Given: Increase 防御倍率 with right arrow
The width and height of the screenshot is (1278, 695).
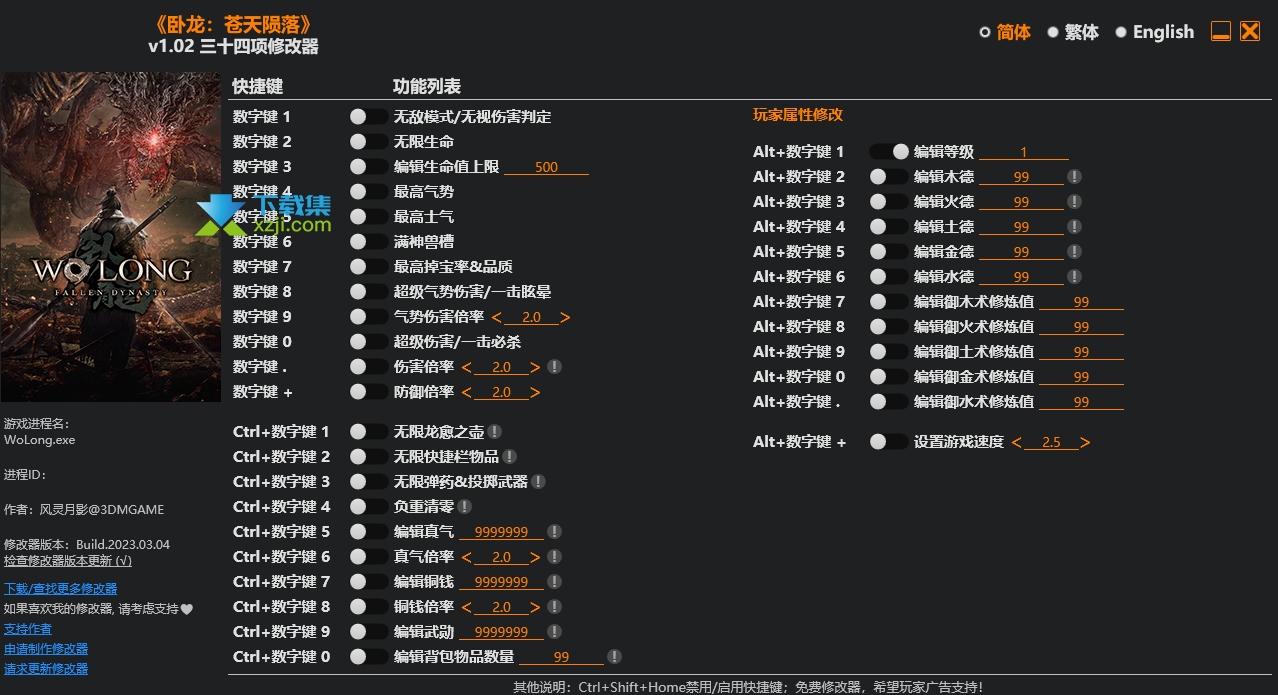Looking at the screenshot, I should click(x=535, y=393).
